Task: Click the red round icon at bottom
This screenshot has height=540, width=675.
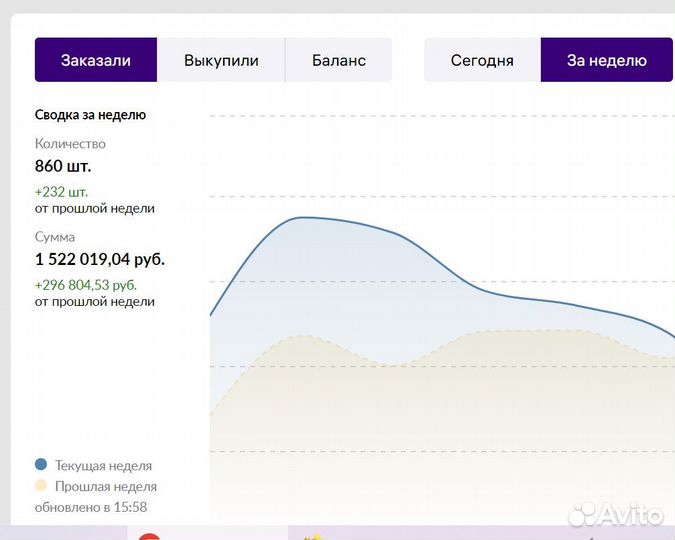Action: 149,537
